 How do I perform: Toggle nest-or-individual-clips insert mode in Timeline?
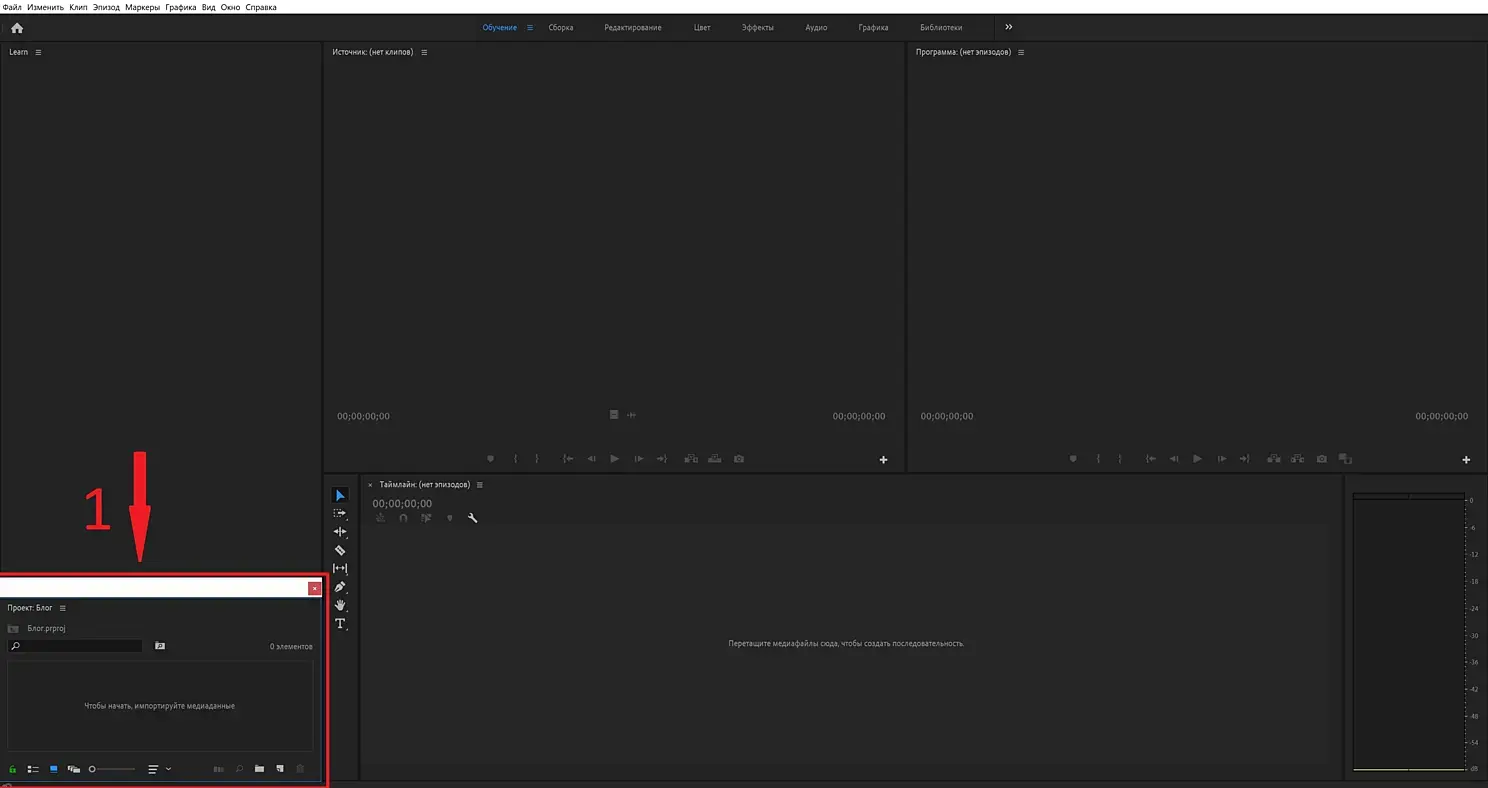point(380,518)
